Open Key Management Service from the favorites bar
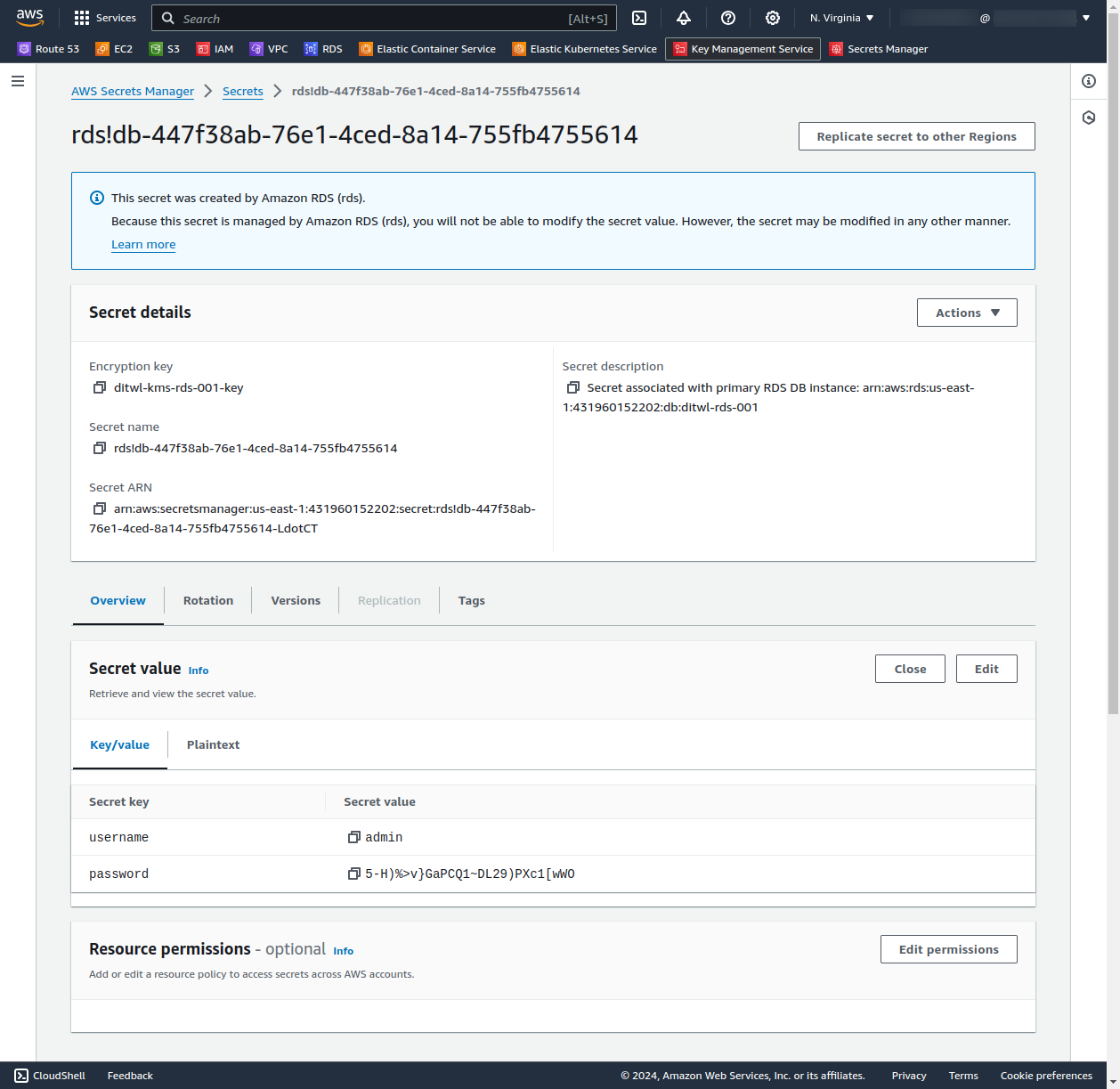1120x1089 pixels. pyautogui.click(x=743, y=49)
